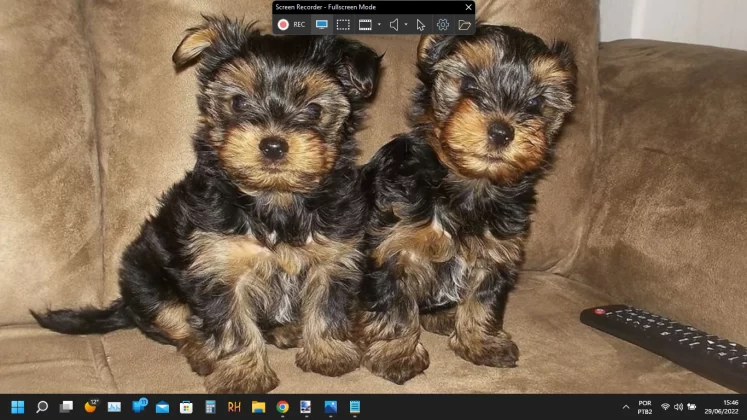Open the Calculator app from taskbar
Image resolution: width=747 pixels, height=420 pixels.
click(210, 407)
